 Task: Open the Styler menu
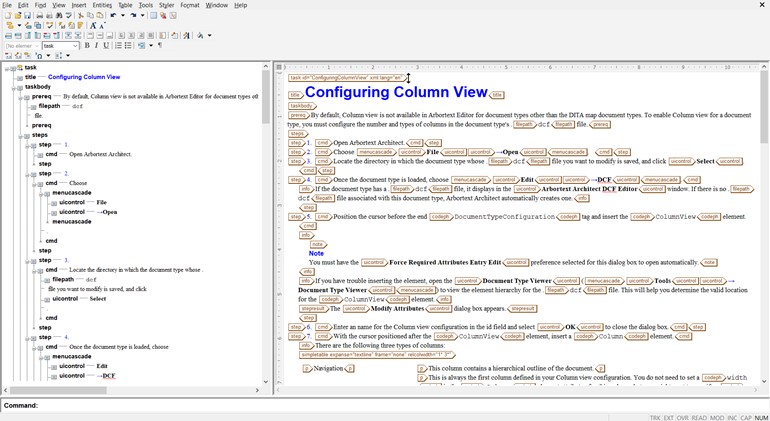pyautogui.click(x=166, y=5)
